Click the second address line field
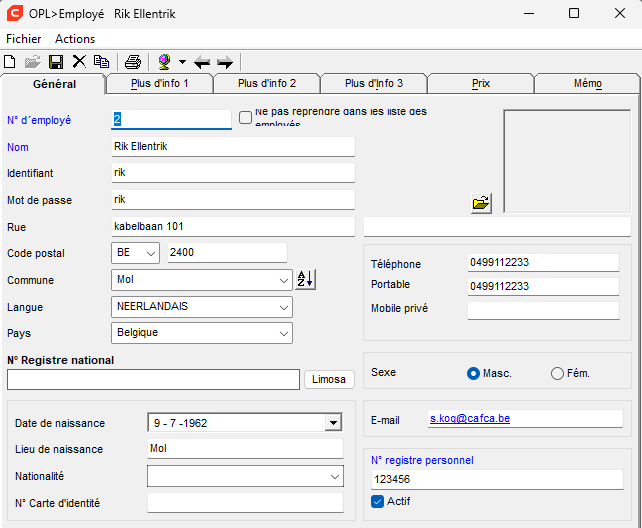642x528 pixels. 497,227
